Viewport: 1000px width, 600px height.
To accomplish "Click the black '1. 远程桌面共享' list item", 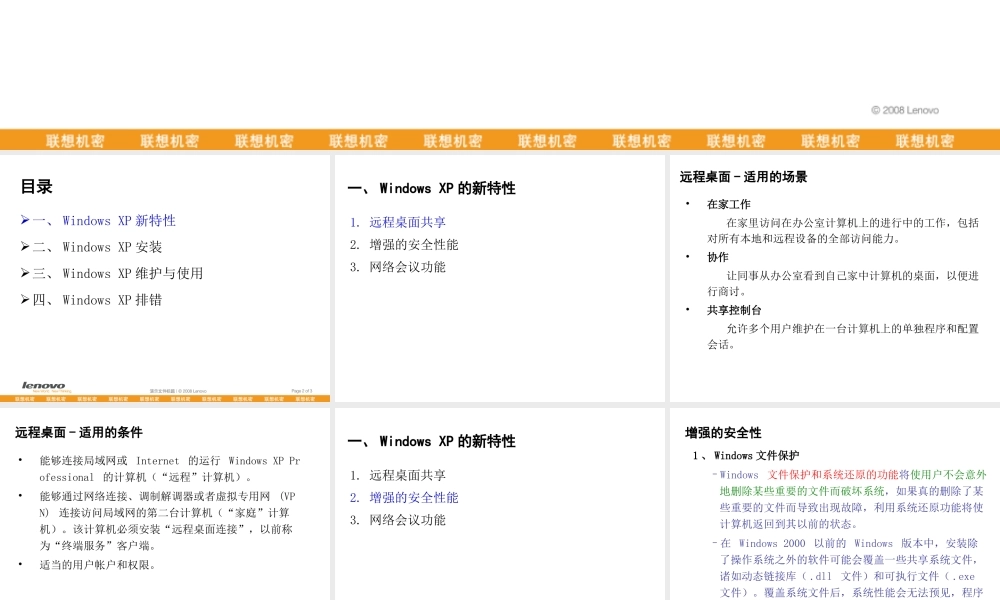I will click(397, 476).
